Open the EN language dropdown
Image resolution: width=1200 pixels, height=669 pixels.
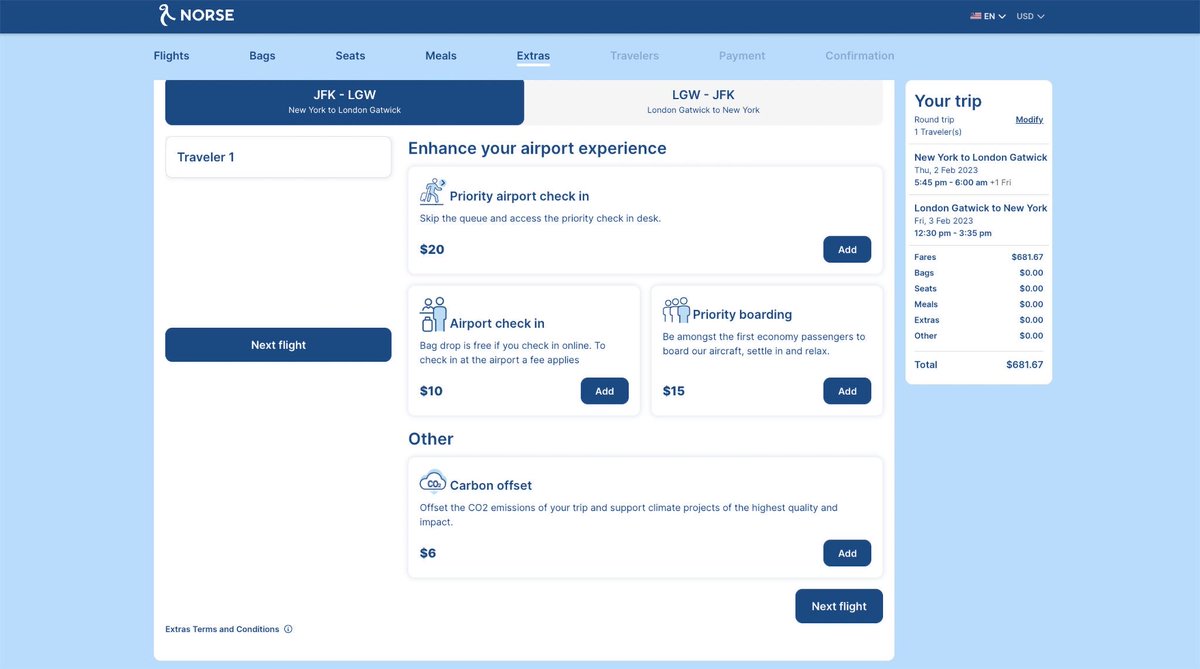point(995,16)
